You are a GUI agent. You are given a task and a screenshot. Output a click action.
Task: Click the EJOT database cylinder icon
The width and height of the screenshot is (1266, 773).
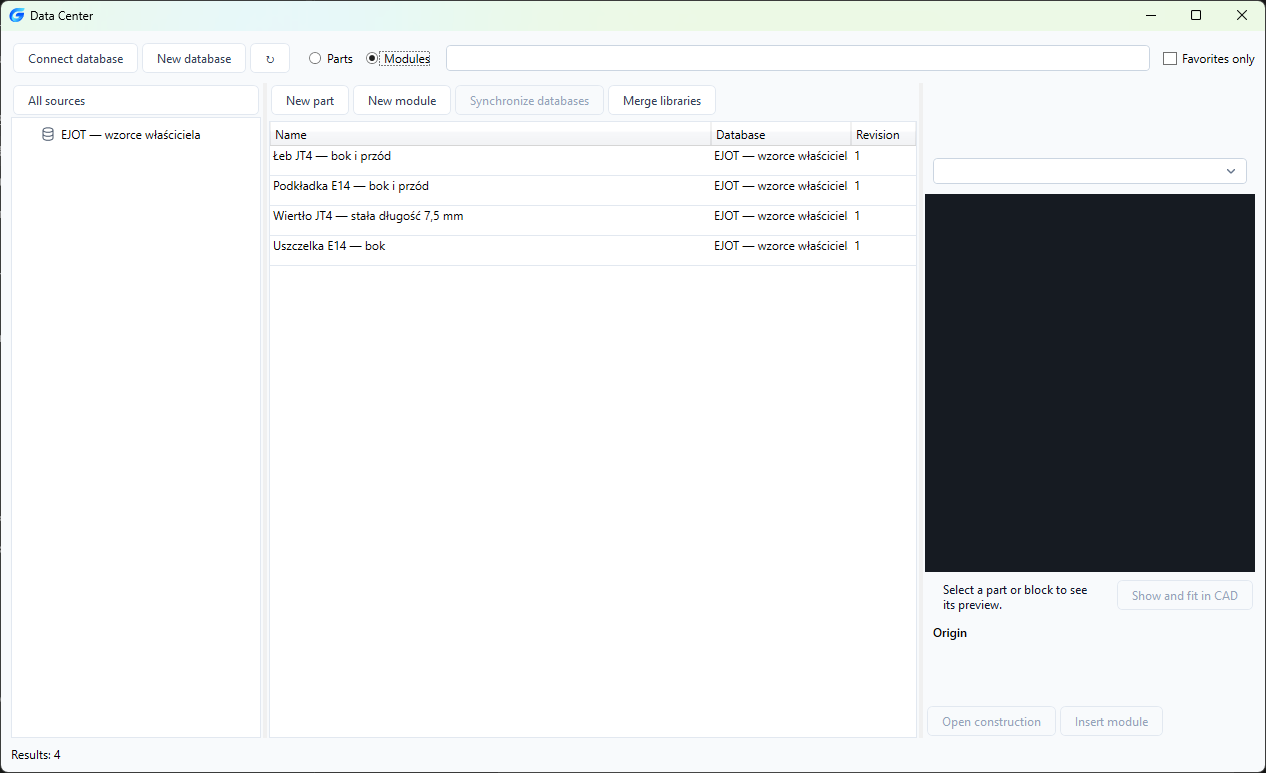click(48, 135)
